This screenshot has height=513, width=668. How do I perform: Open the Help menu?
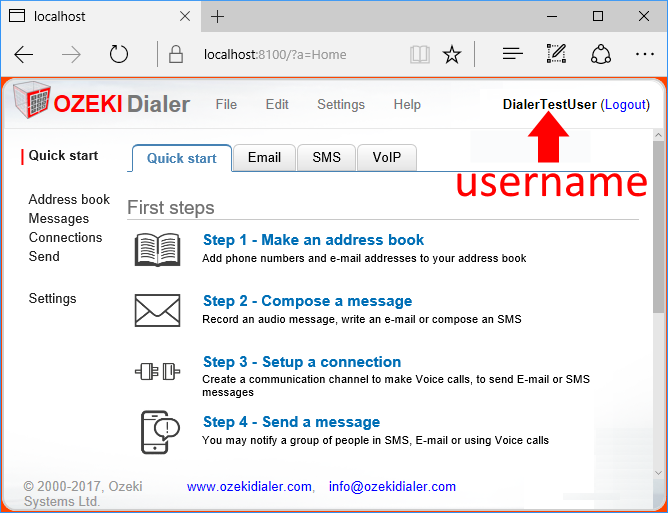407,104
